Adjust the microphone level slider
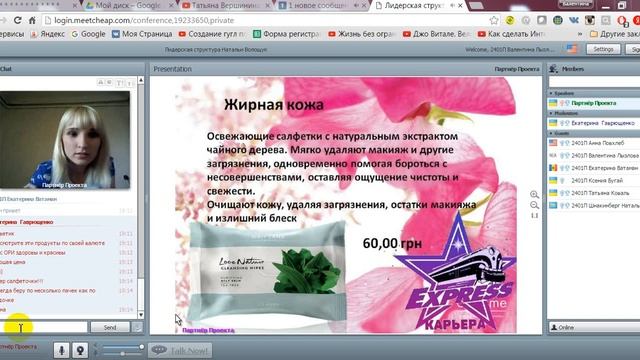Screen dimensions: 640x360 pyautogui.click(x=122, y=353)
